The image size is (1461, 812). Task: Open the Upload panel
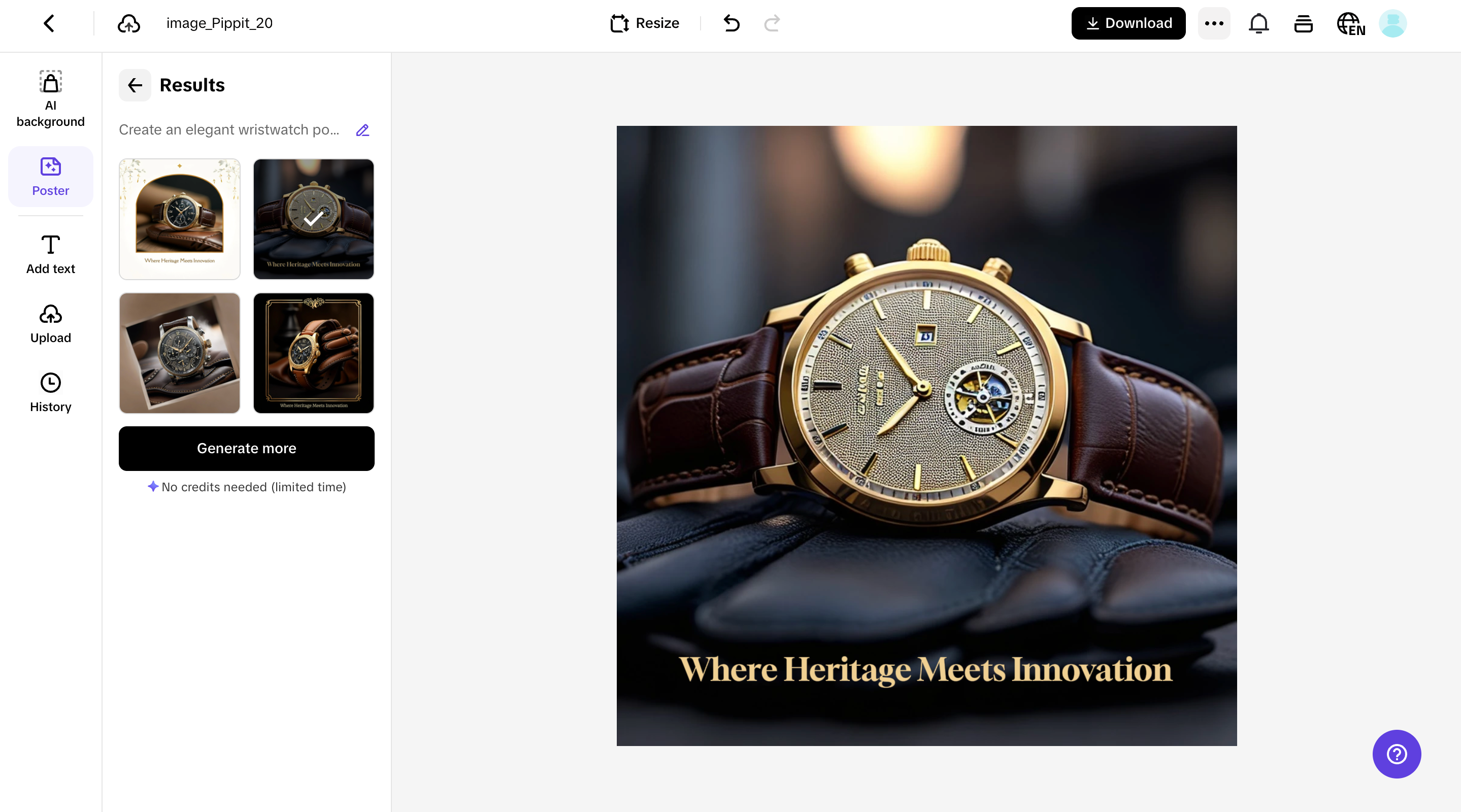(x=50, y=324)
